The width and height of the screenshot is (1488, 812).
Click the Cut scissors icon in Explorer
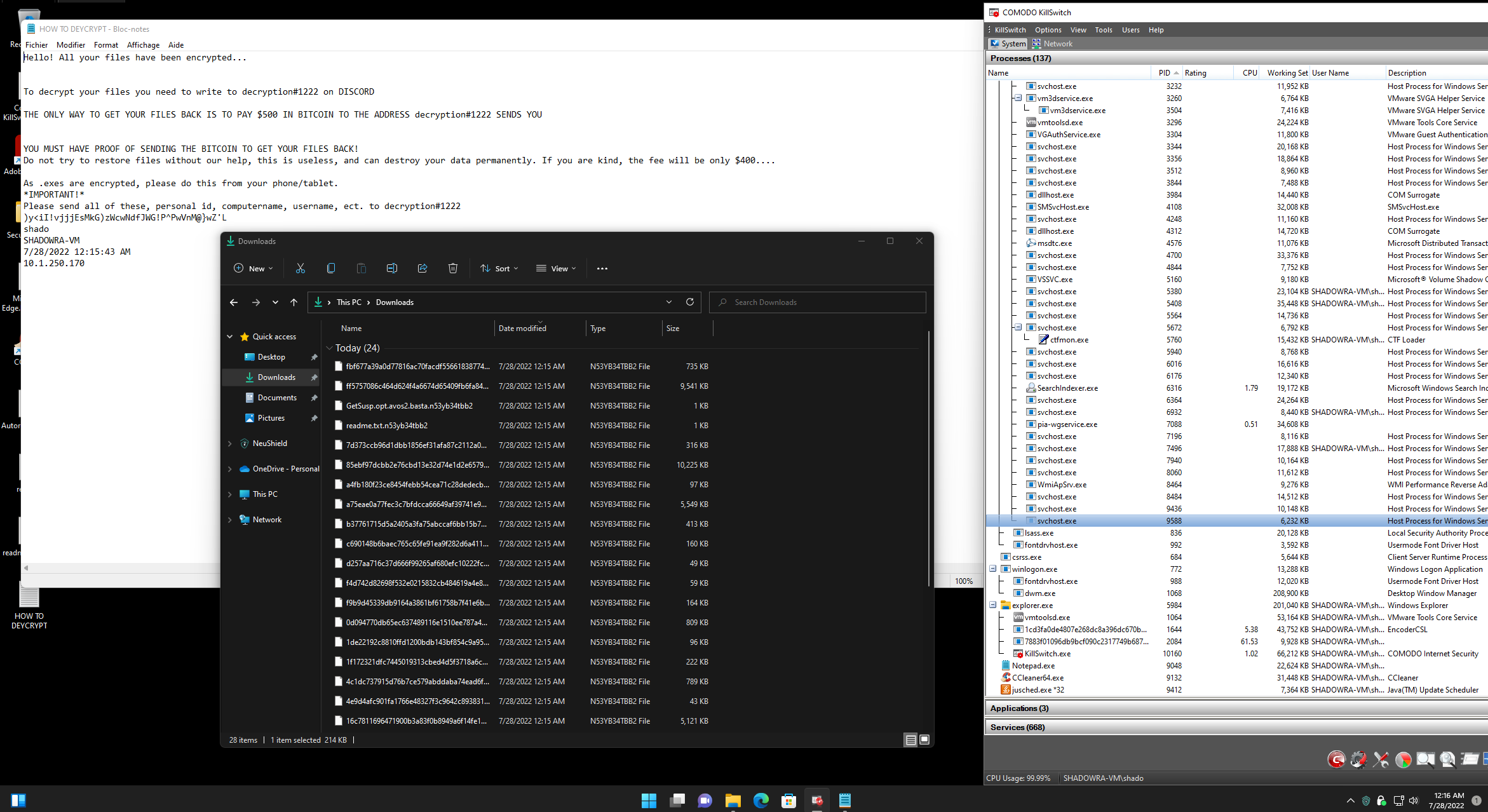pyautogui.click(x=301, y=268)
